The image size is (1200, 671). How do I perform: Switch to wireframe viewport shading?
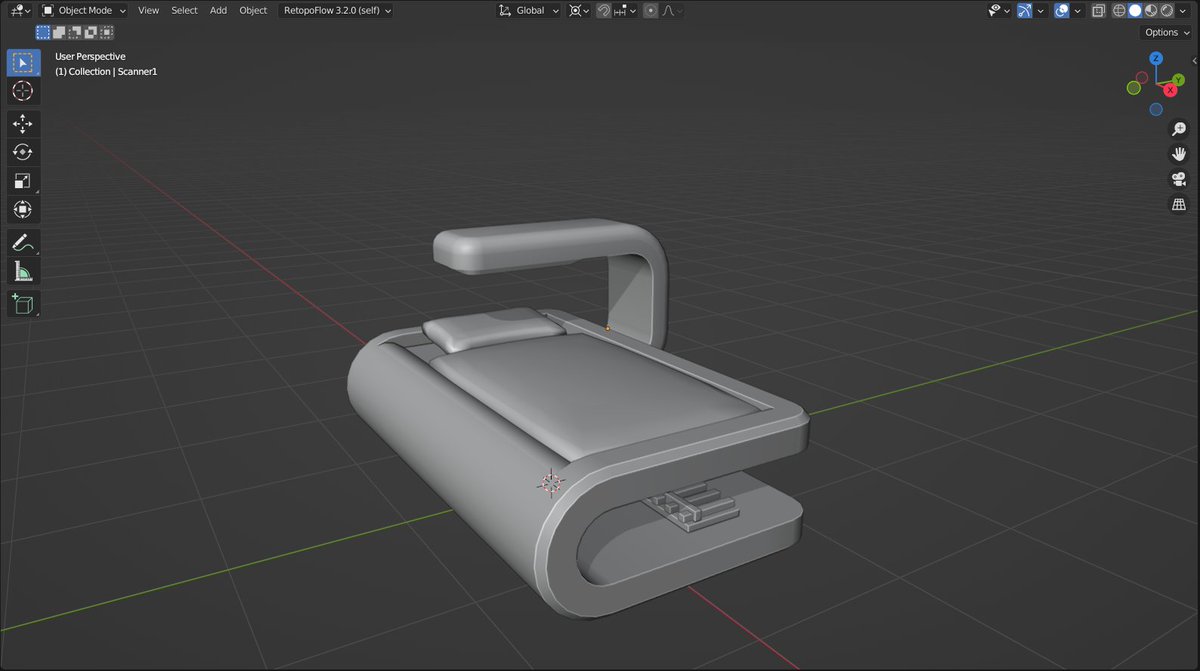click(1120, 10)
